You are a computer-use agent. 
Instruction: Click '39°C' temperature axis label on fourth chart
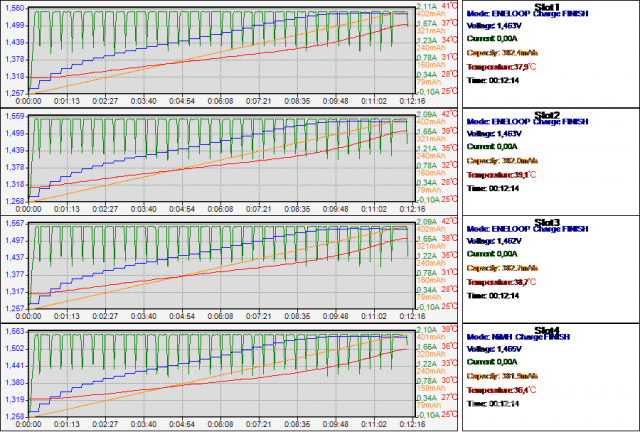click(x=449, y=329)
